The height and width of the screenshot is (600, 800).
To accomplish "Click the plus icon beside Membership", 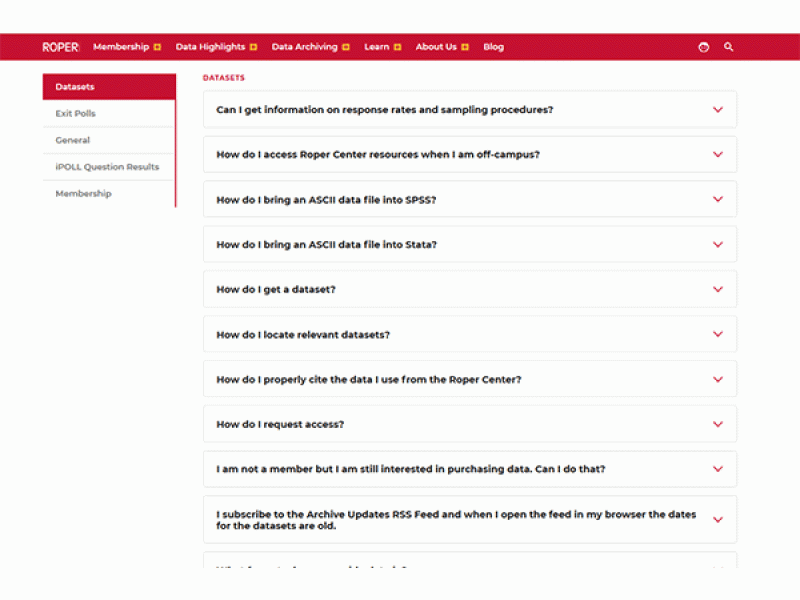I will point(157,47).
